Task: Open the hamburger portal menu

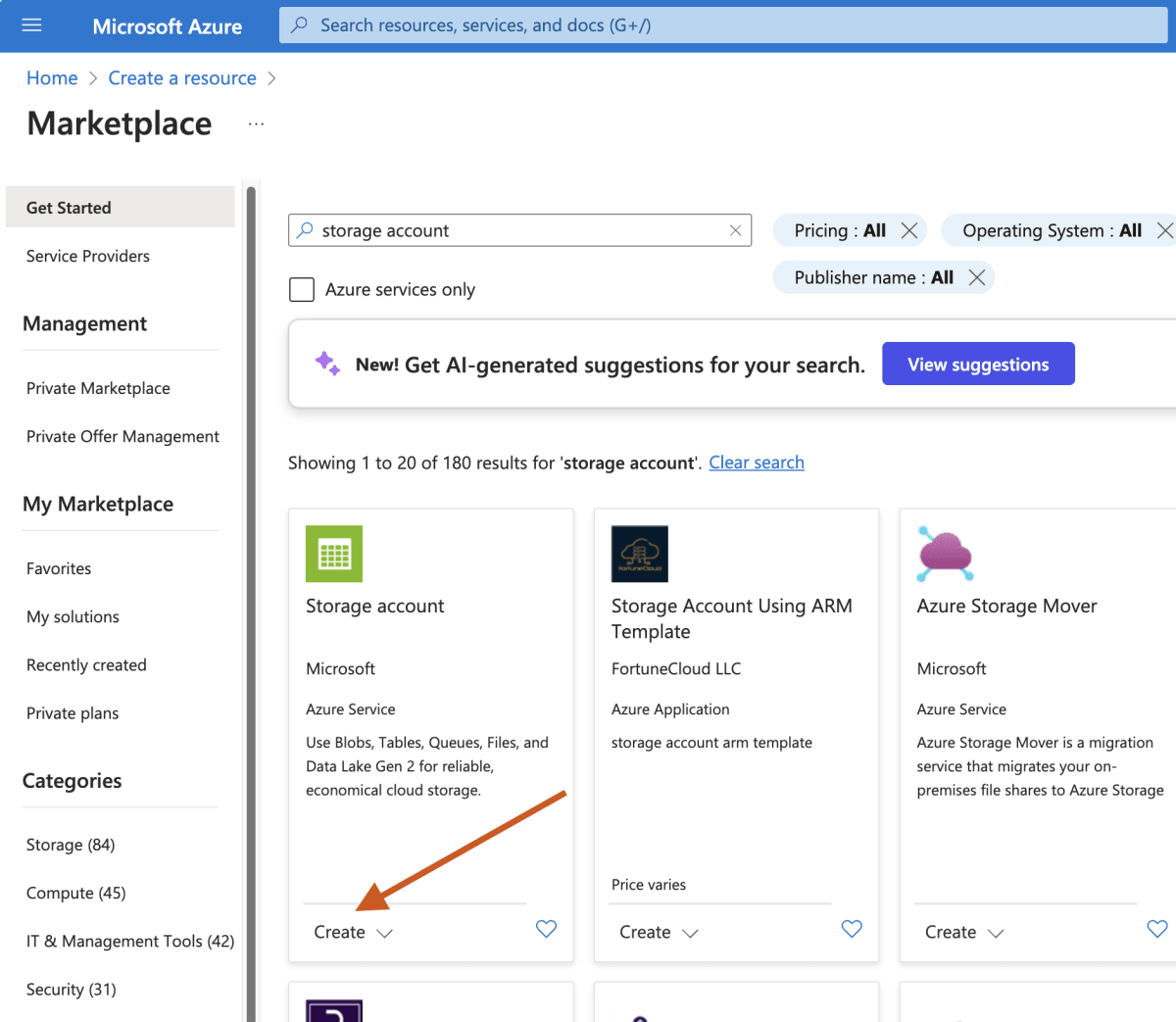Action: pyautogui.click(x=31, y=25)
